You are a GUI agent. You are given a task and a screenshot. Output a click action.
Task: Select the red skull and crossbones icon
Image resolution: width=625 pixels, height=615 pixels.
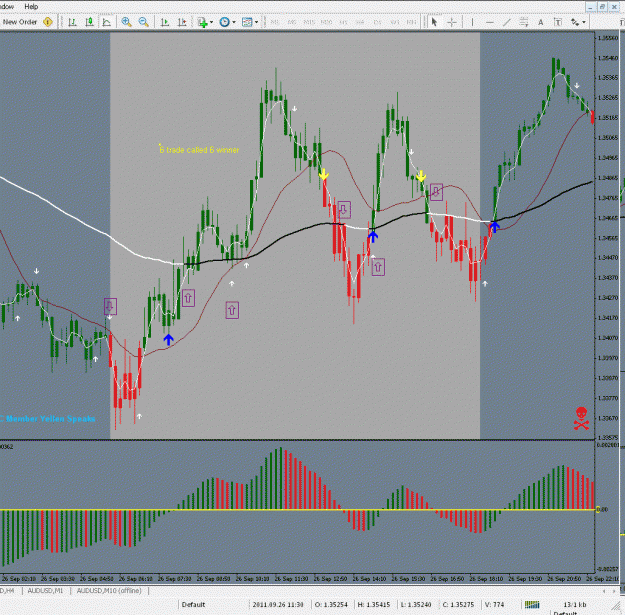point(581,419)
